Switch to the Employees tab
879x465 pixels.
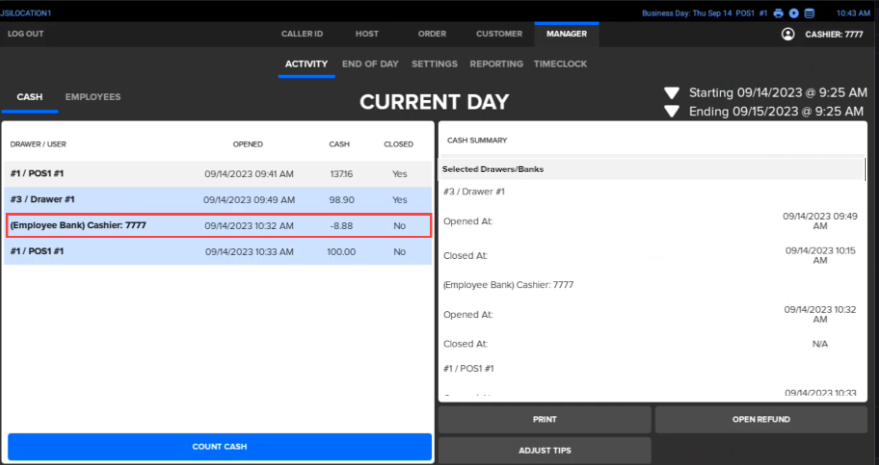pyautogui.click(x=93, y=97)
